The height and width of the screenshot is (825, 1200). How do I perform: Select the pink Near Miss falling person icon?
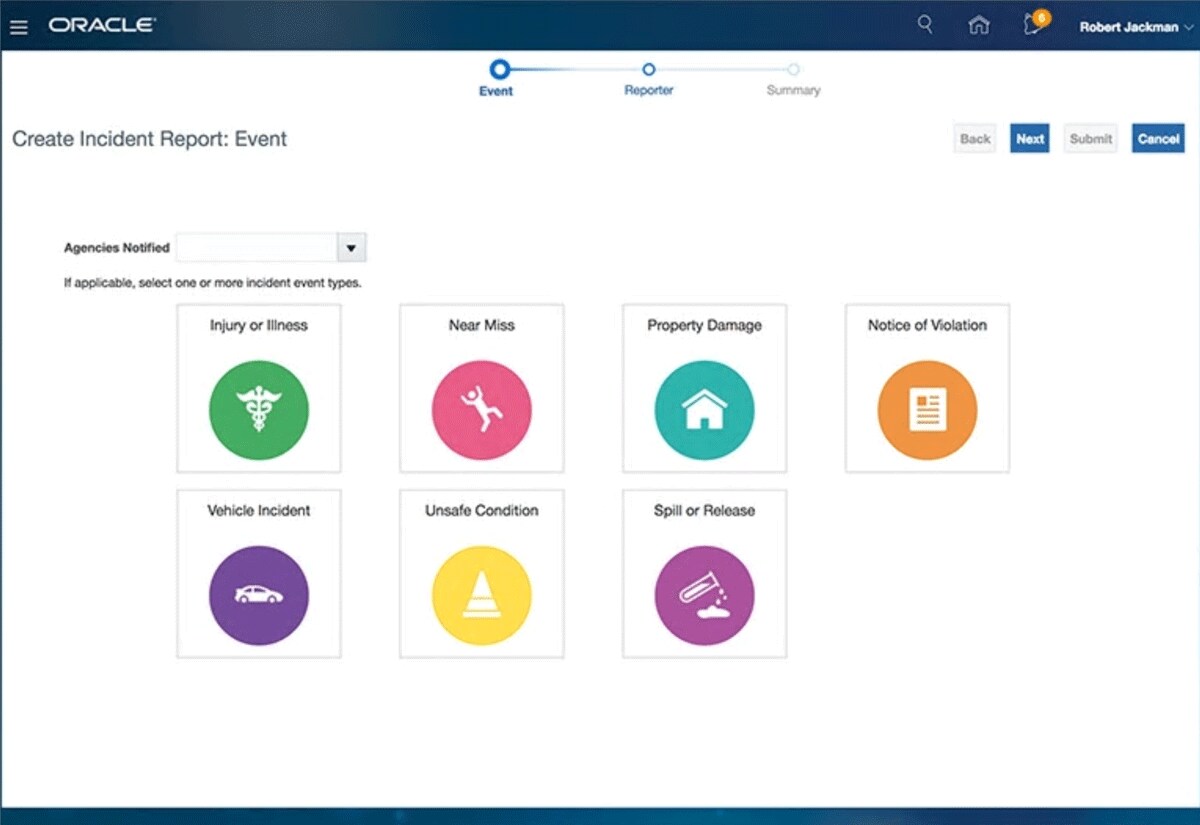[482, 410]
